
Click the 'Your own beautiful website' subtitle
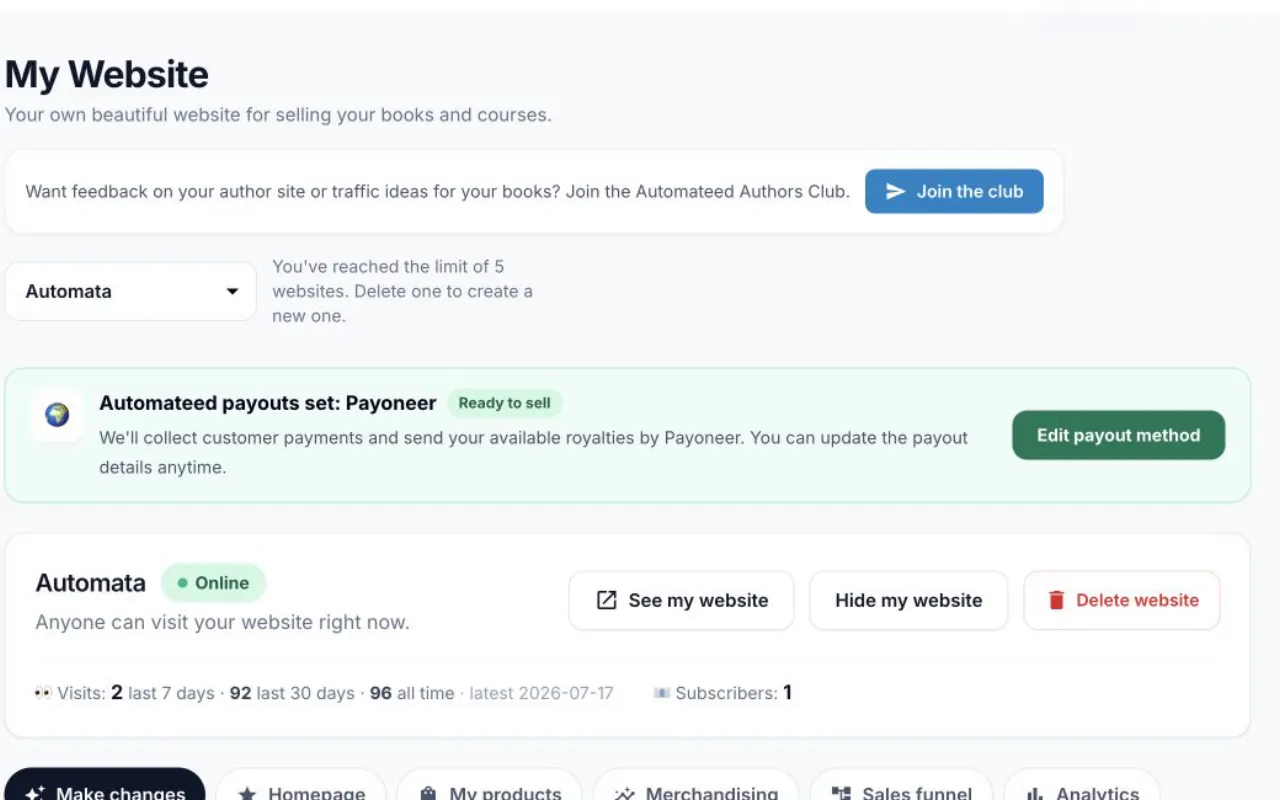pyautogui.click(x=278, y=115)
